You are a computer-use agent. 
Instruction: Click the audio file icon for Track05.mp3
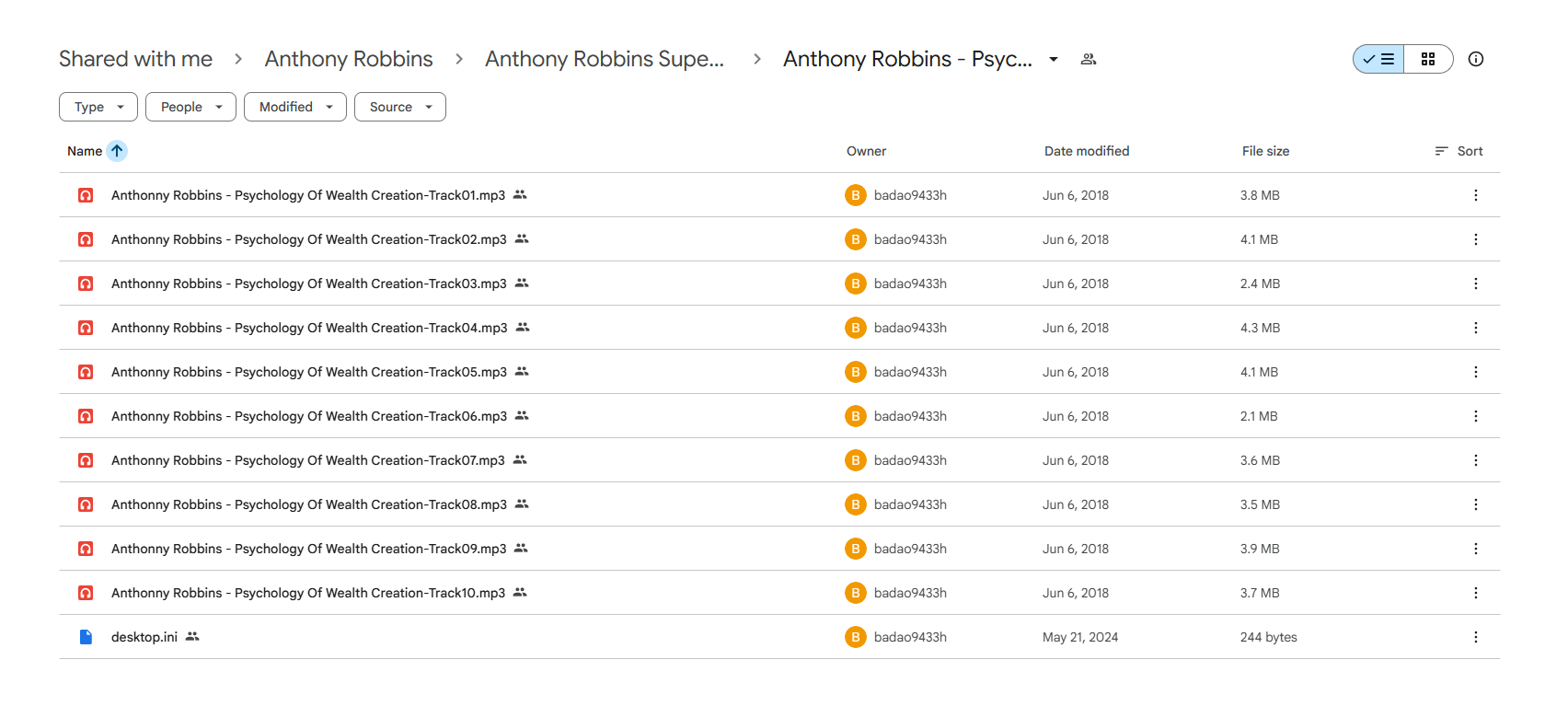(x=86, y=372)
